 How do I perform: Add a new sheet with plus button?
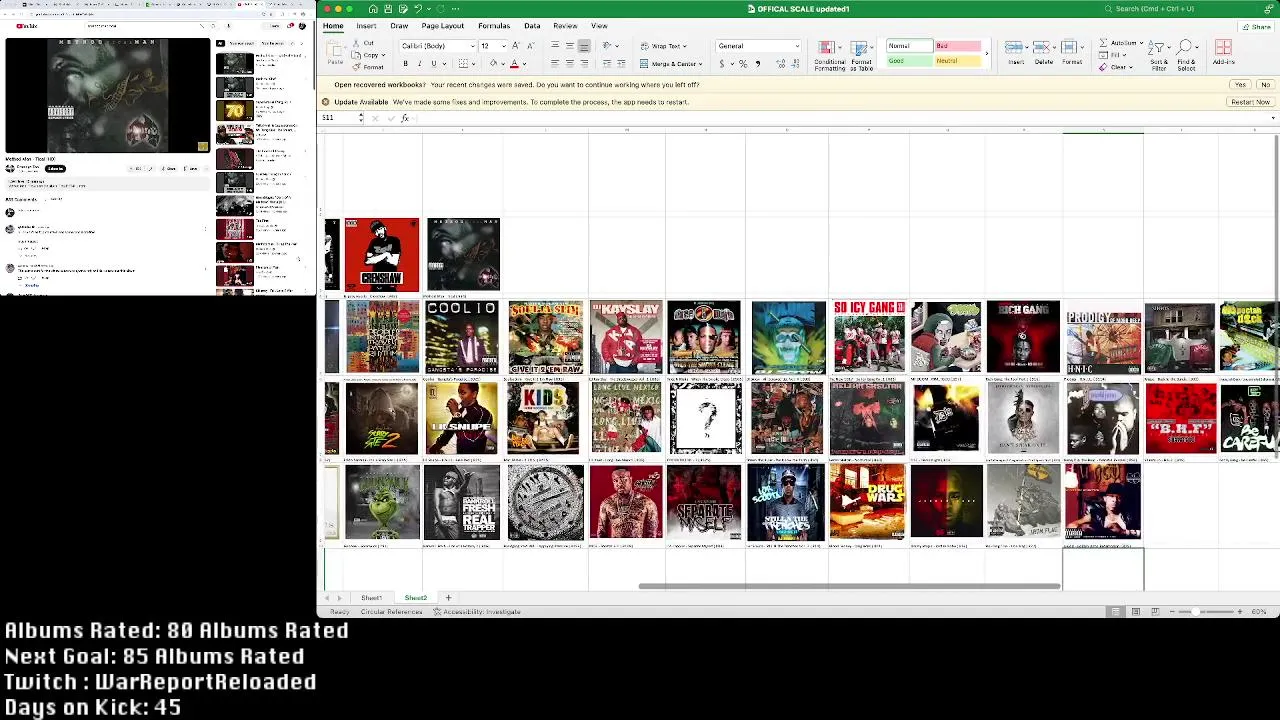[x=448, y=598]
